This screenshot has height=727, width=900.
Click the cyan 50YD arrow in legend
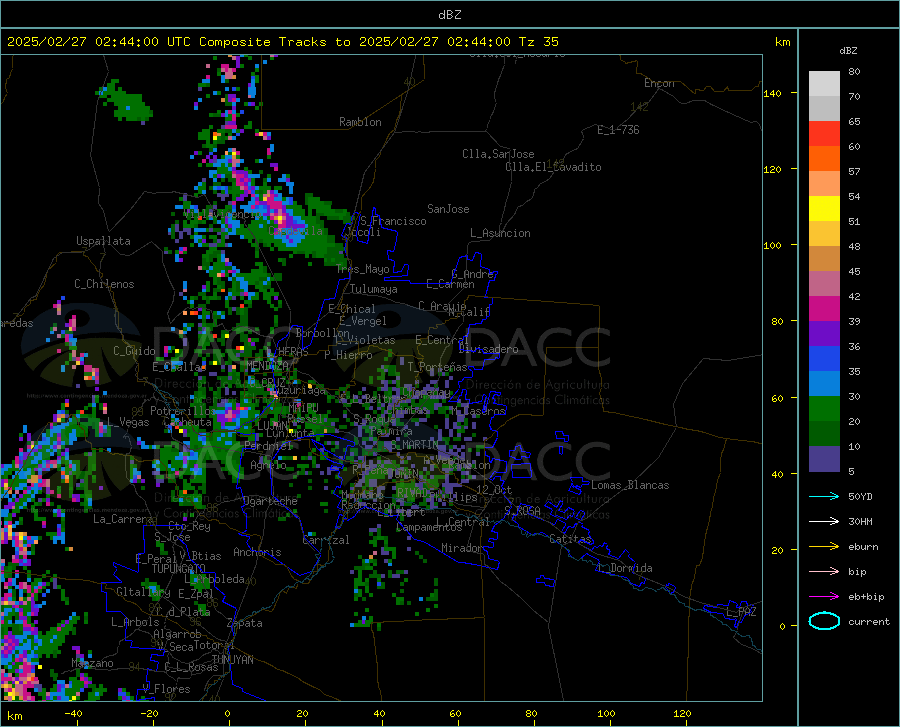[x=824, y=496]
